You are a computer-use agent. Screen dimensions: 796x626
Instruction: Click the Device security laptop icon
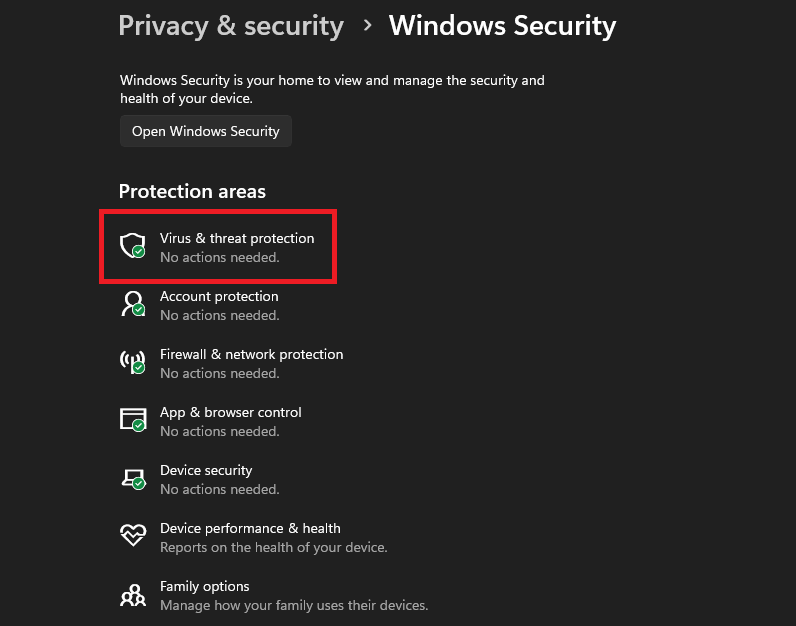pyautogui.click(x=133, y=478)
